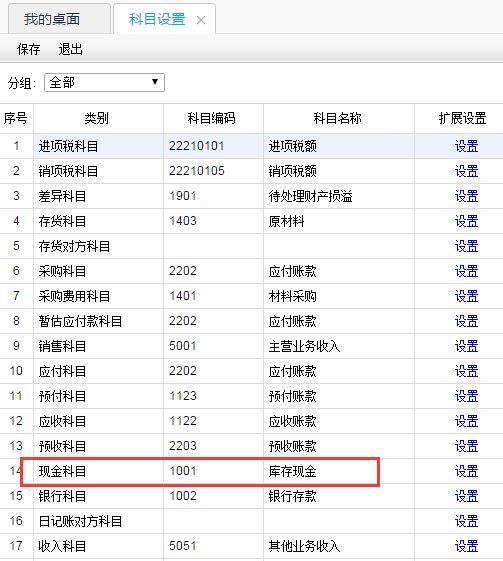This screenshot has width=503, height=561.
Task: Open 设置 link for 进项税科目 row
Action: click(466, 146)
